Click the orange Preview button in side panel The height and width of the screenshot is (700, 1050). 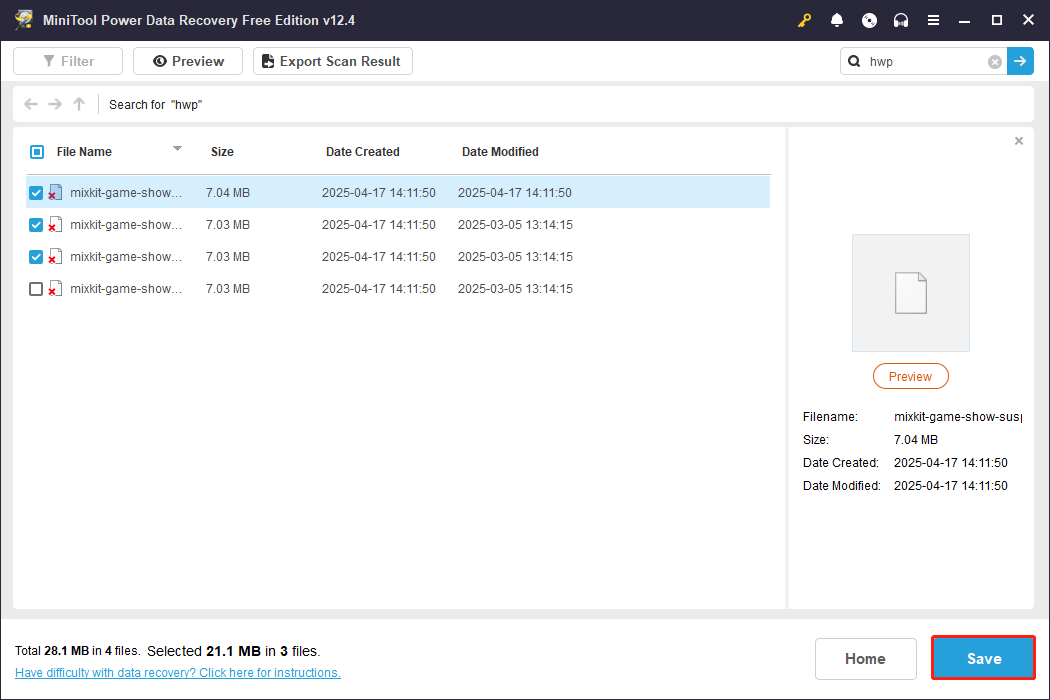pos(911,376)
